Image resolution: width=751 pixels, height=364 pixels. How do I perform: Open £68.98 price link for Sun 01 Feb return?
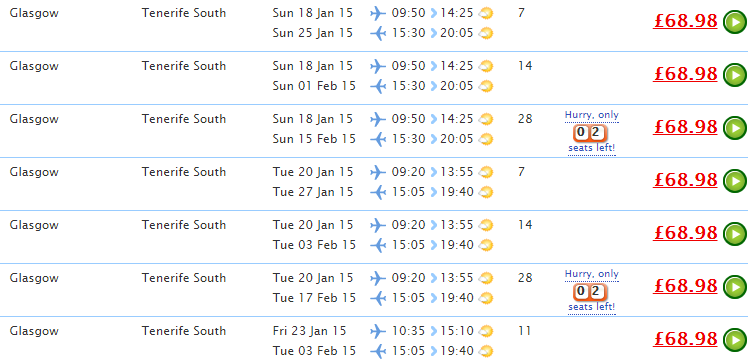pyautogui.click(x=685, y=74)
